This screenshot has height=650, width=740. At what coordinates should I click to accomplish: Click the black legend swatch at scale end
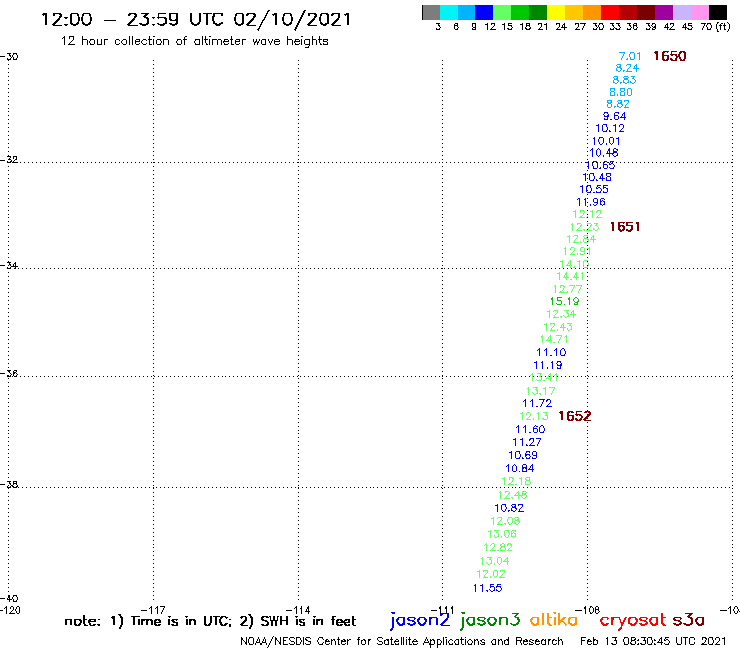tap(718, 12)
